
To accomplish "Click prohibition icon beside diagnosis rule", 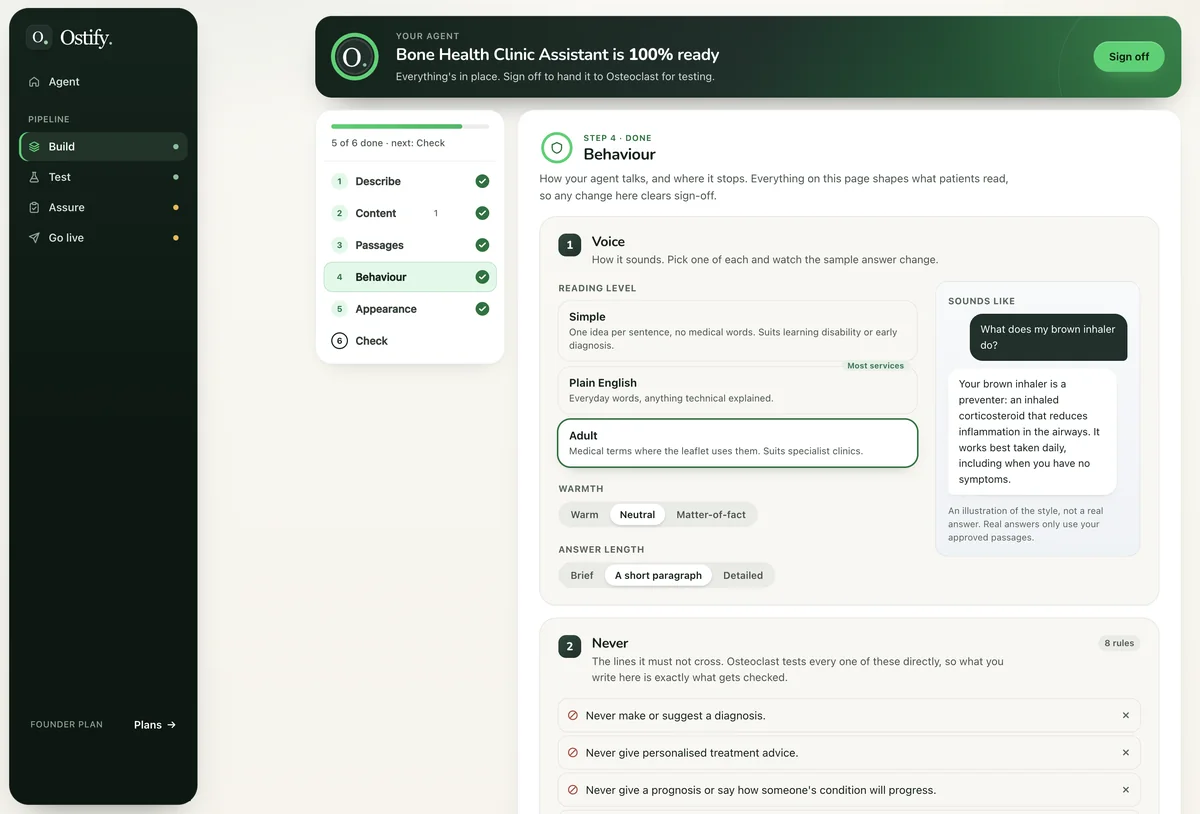I will click(x=573, y=716).
